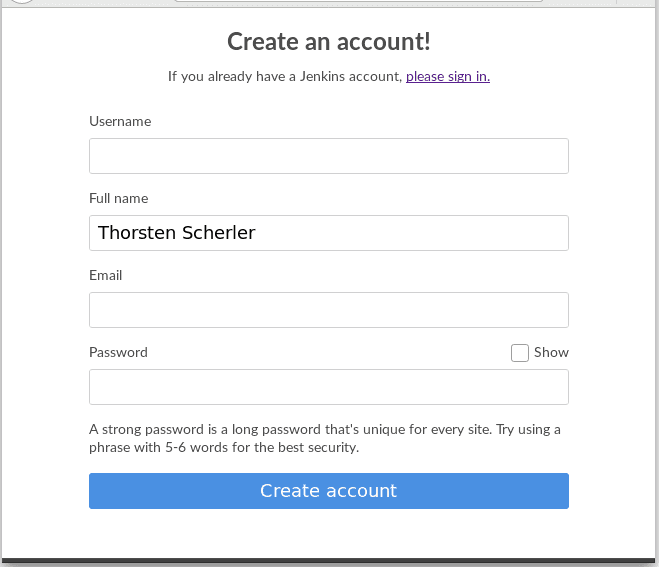Image resolution: width=659 pixels, height=567 pixels.
Task: Select the Password input field
Action: (x=328, y=387)
